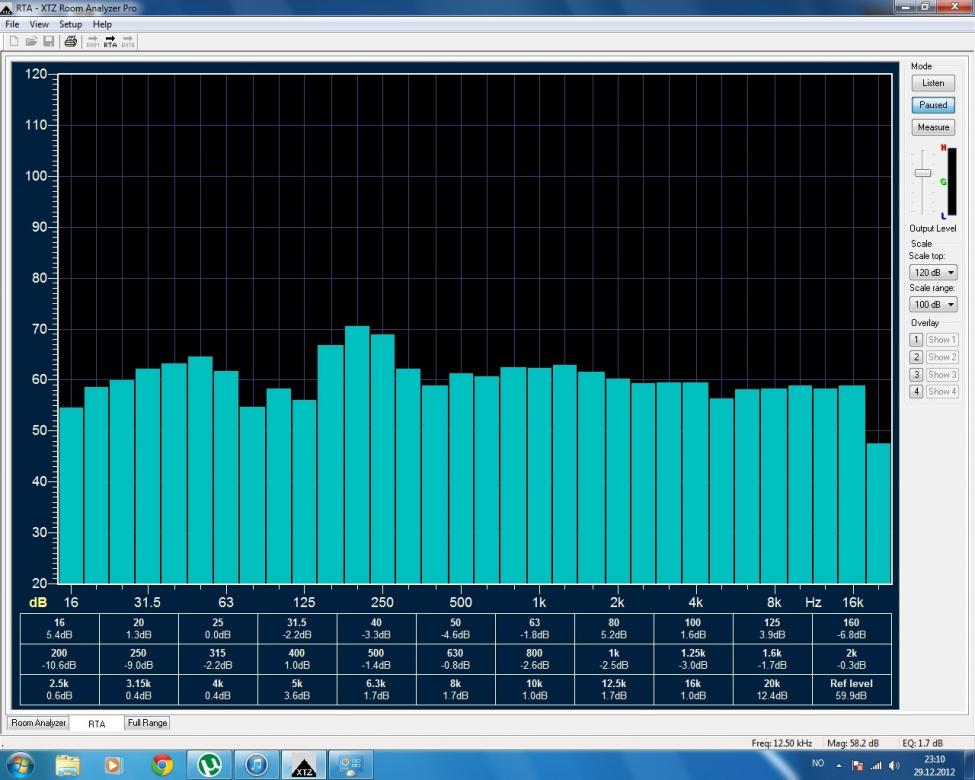Image resolution: width=975 pixels, height=780 pixels.
Task: Show hidden system tray icons arrow
Action: pyautogui.click(x=839, y=765)
